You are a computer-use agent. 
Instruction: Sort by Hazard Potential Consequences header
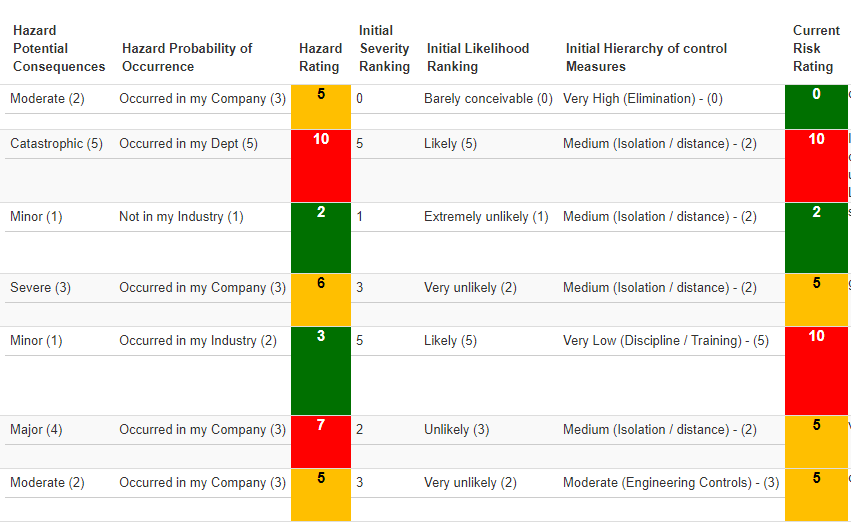58,48
